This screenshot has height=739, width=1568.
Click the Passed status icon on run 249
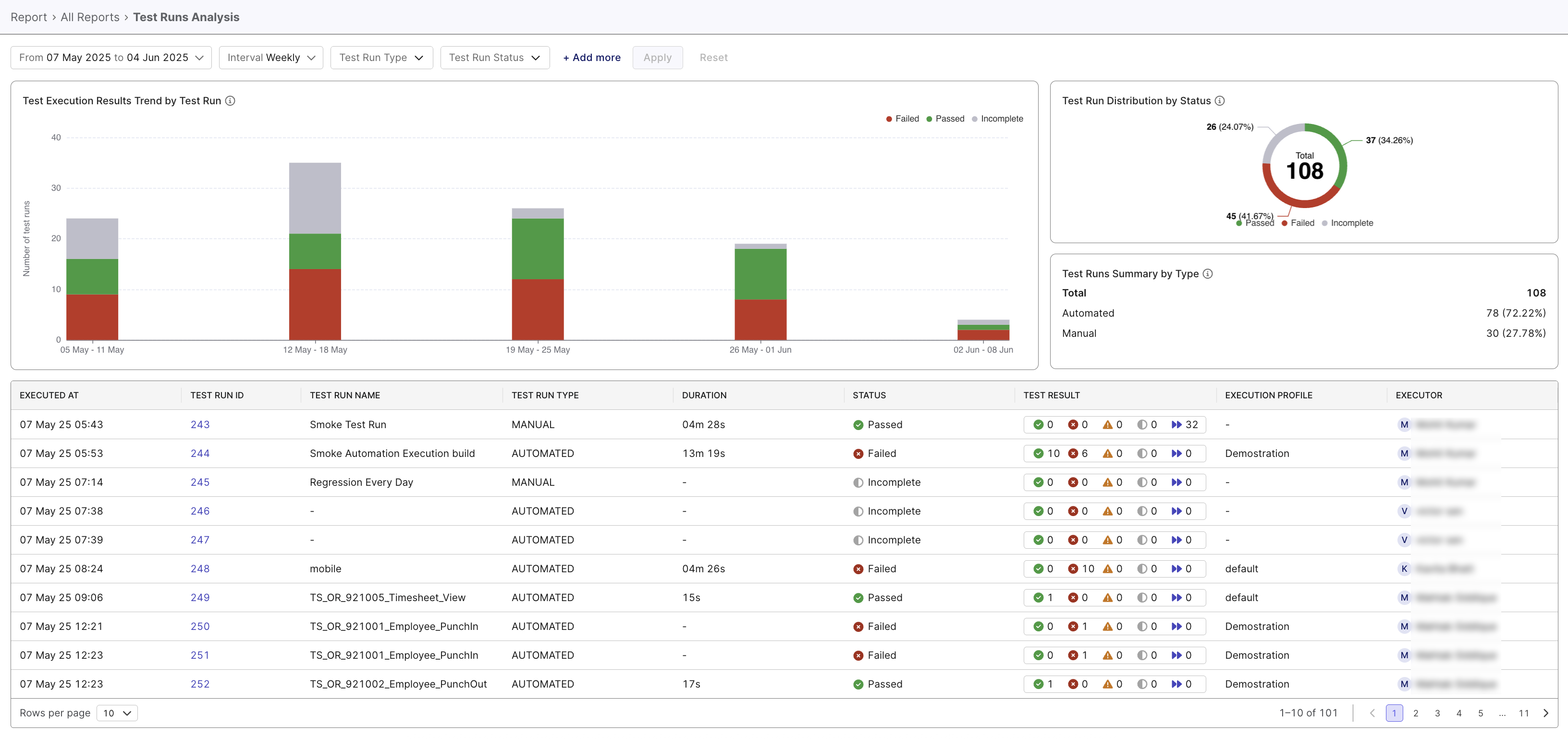(858, 597)
